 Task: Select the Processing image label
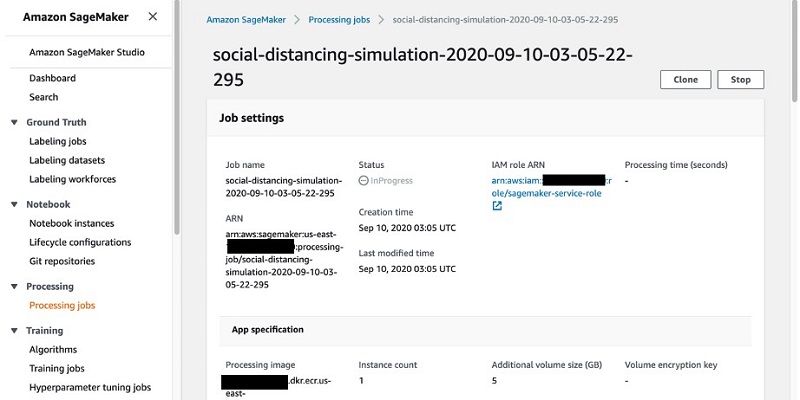260,365
